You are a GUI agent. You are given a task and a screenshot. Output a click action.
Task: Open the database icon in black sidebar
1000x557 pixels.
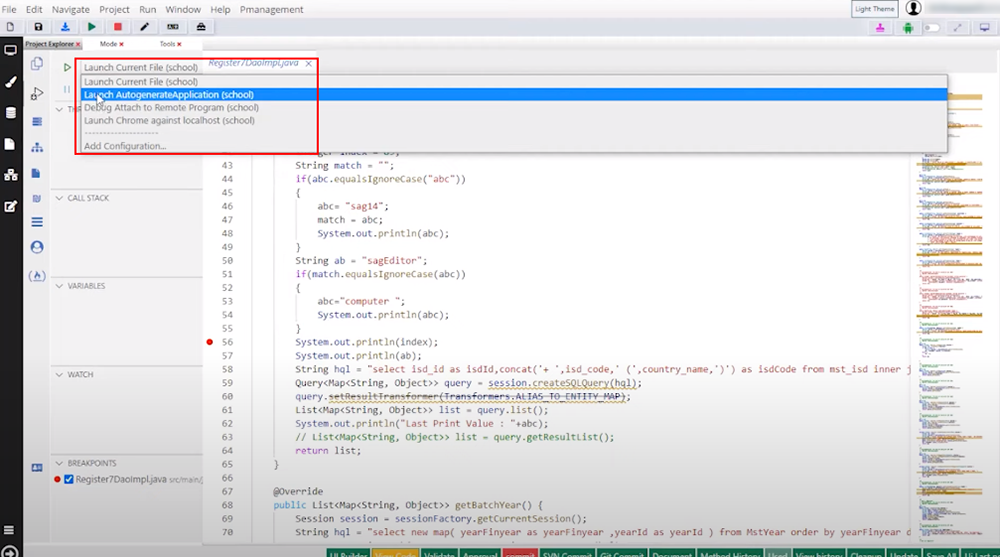coord(11,113)
